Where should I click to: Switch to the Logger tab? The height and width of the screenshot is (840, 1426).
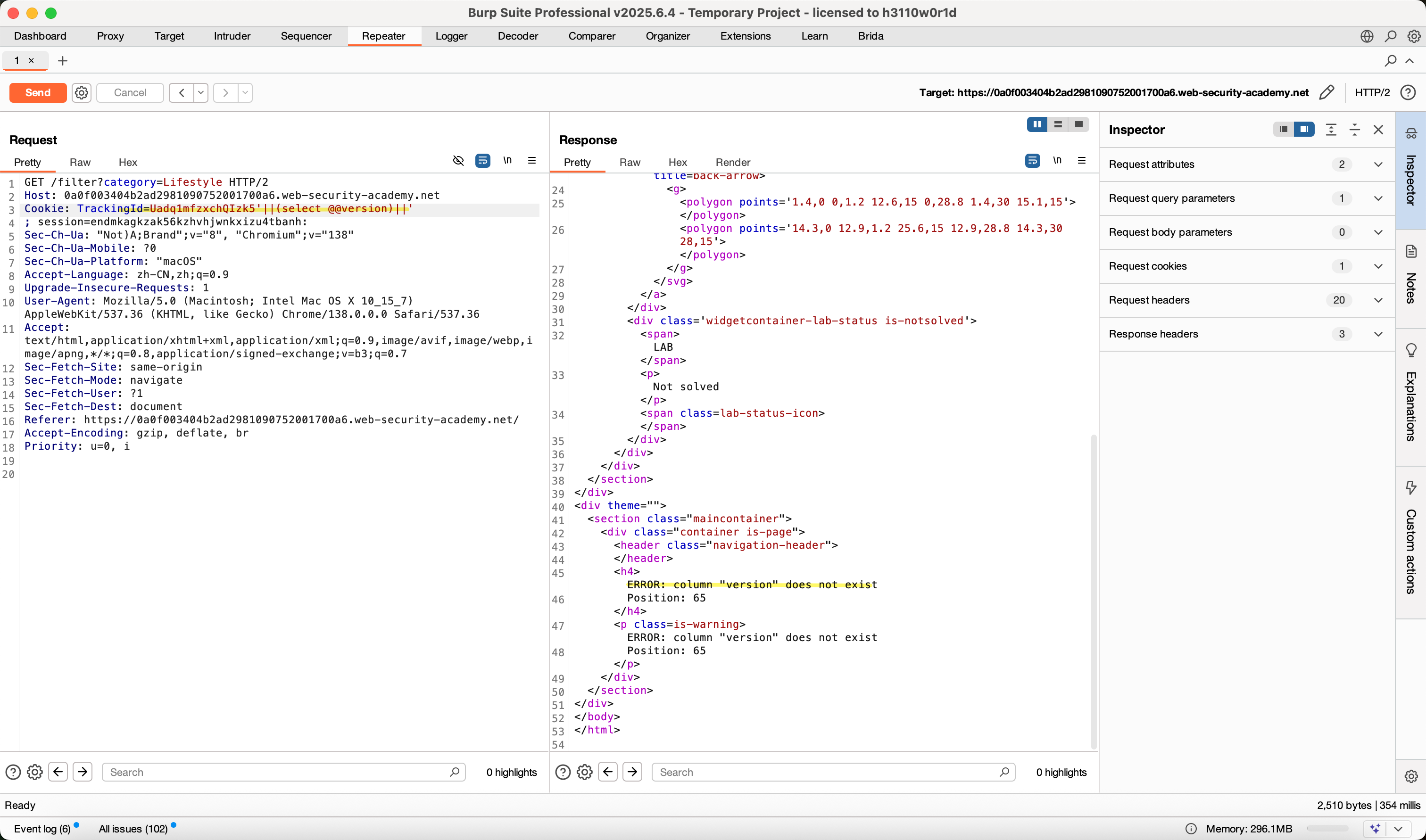(451, 36)
